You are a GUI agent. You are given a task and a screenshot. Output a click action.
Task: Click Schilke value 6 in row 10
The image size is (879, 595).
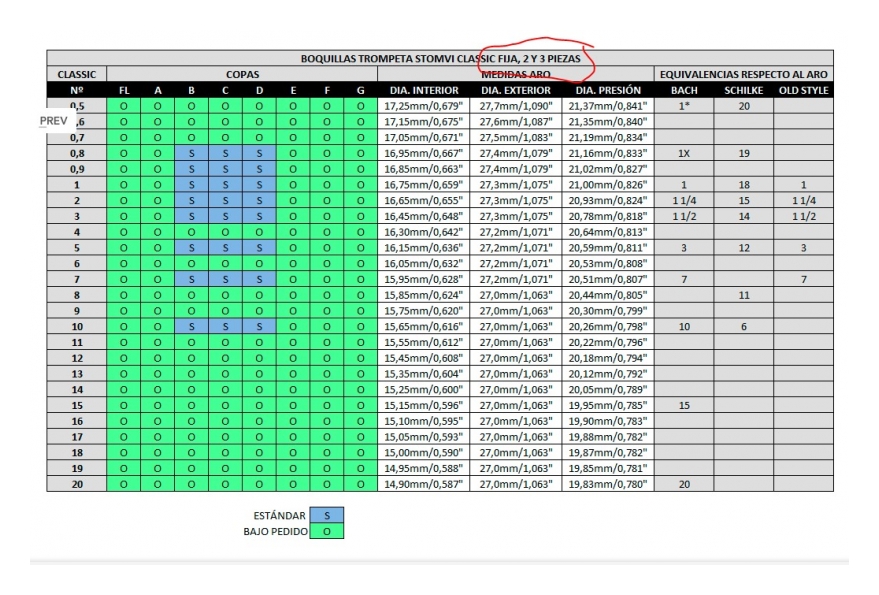click(x=743, y=326)
